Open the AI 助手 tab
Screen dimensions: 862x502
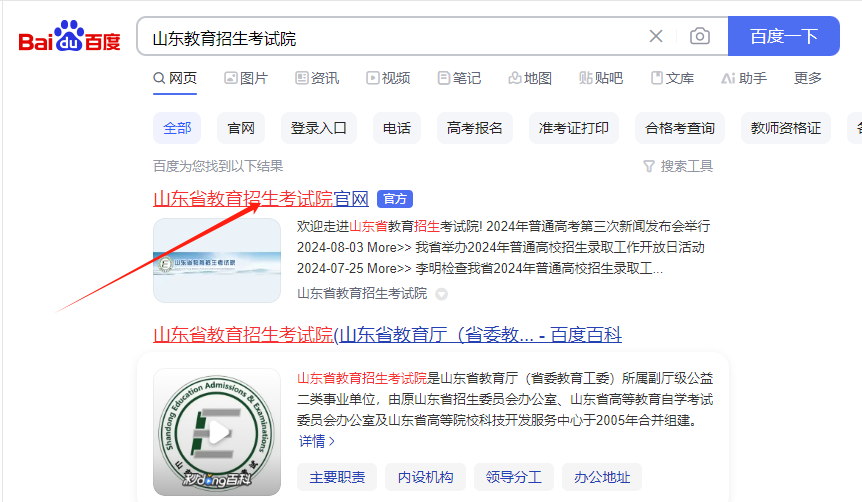pyautogui.click(x=744, y=78)
